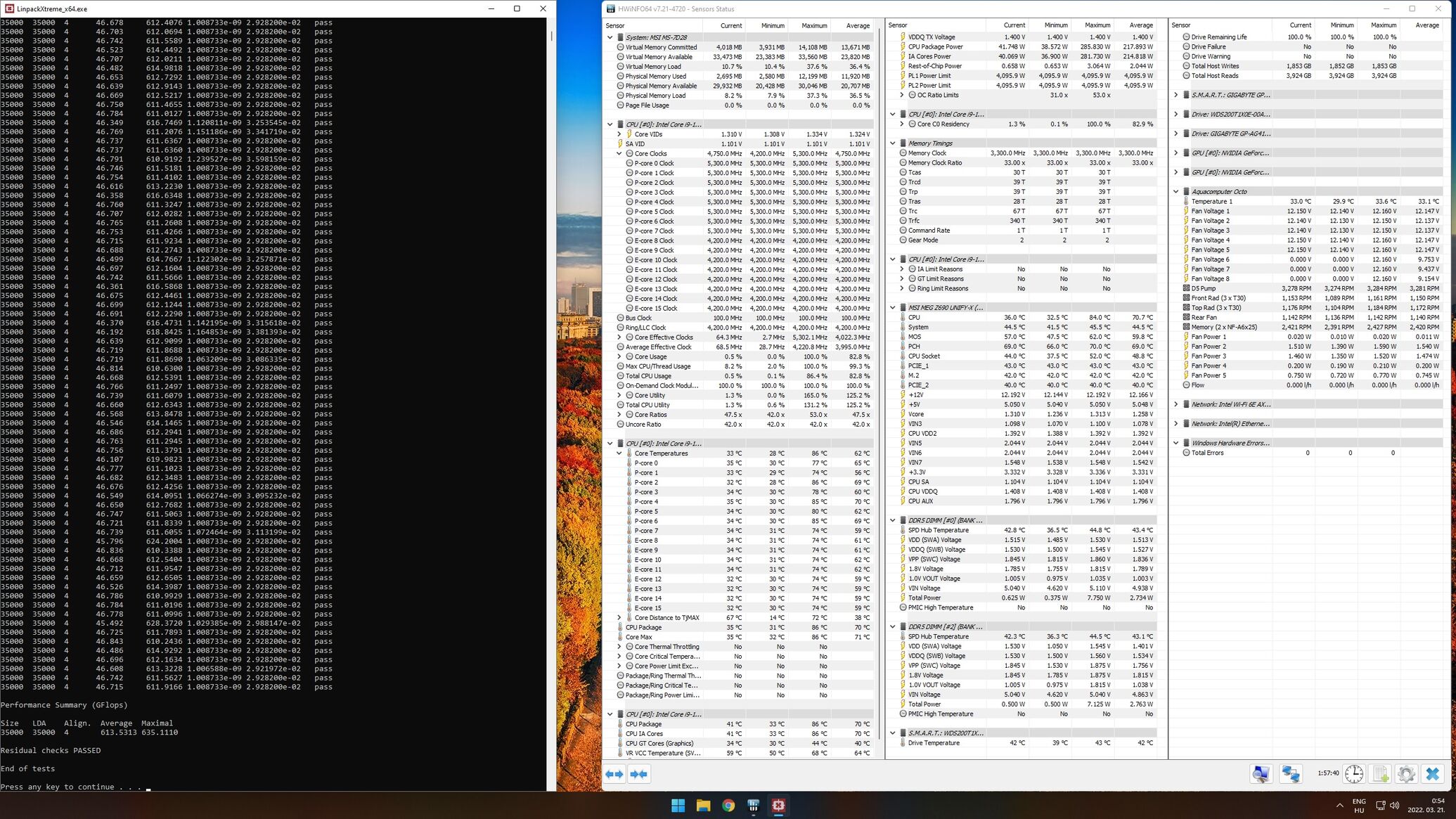Screen dimensions: 1456x819
Task: Select the Gear Mode row
Action: (x=1022, y=240)
